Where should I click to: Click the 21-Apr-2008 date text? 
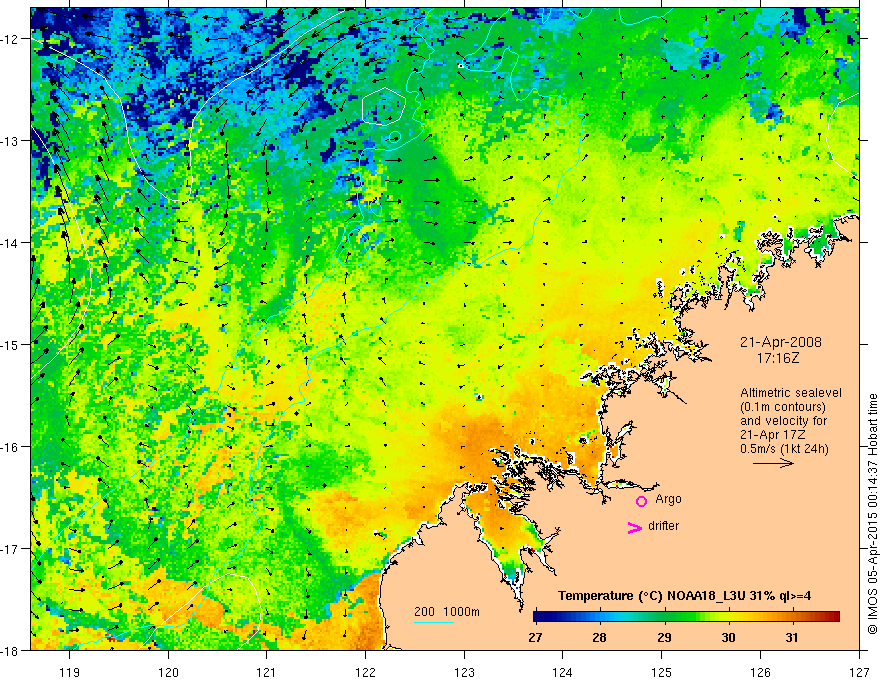coord(781,342)
